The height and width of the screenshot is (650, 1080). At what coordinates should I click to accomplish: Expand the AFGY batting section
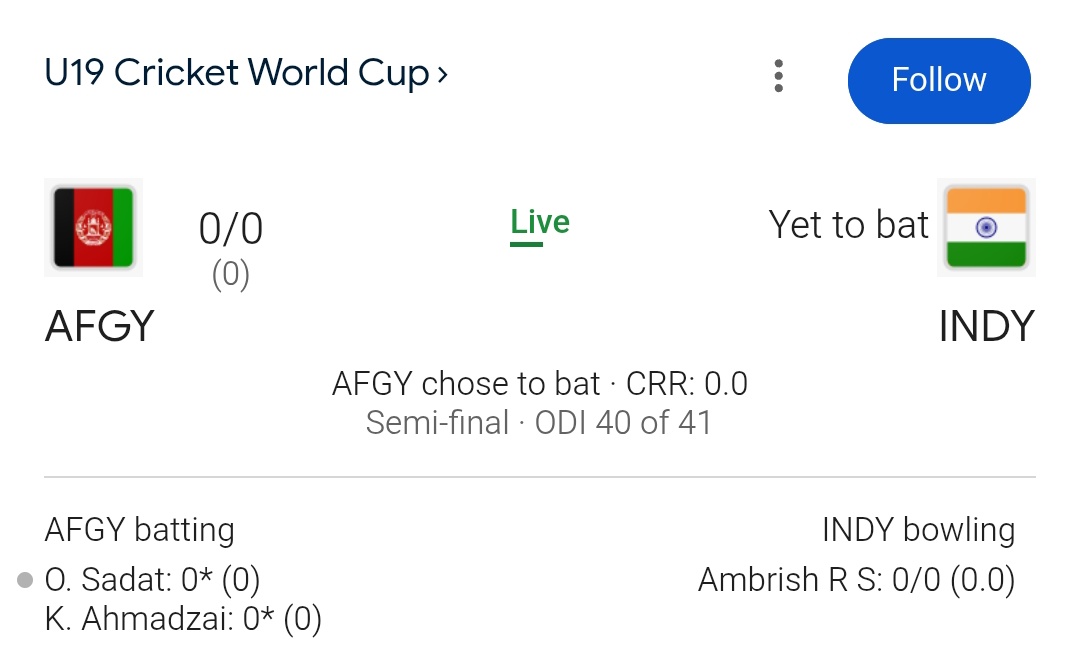pos(138,530)
